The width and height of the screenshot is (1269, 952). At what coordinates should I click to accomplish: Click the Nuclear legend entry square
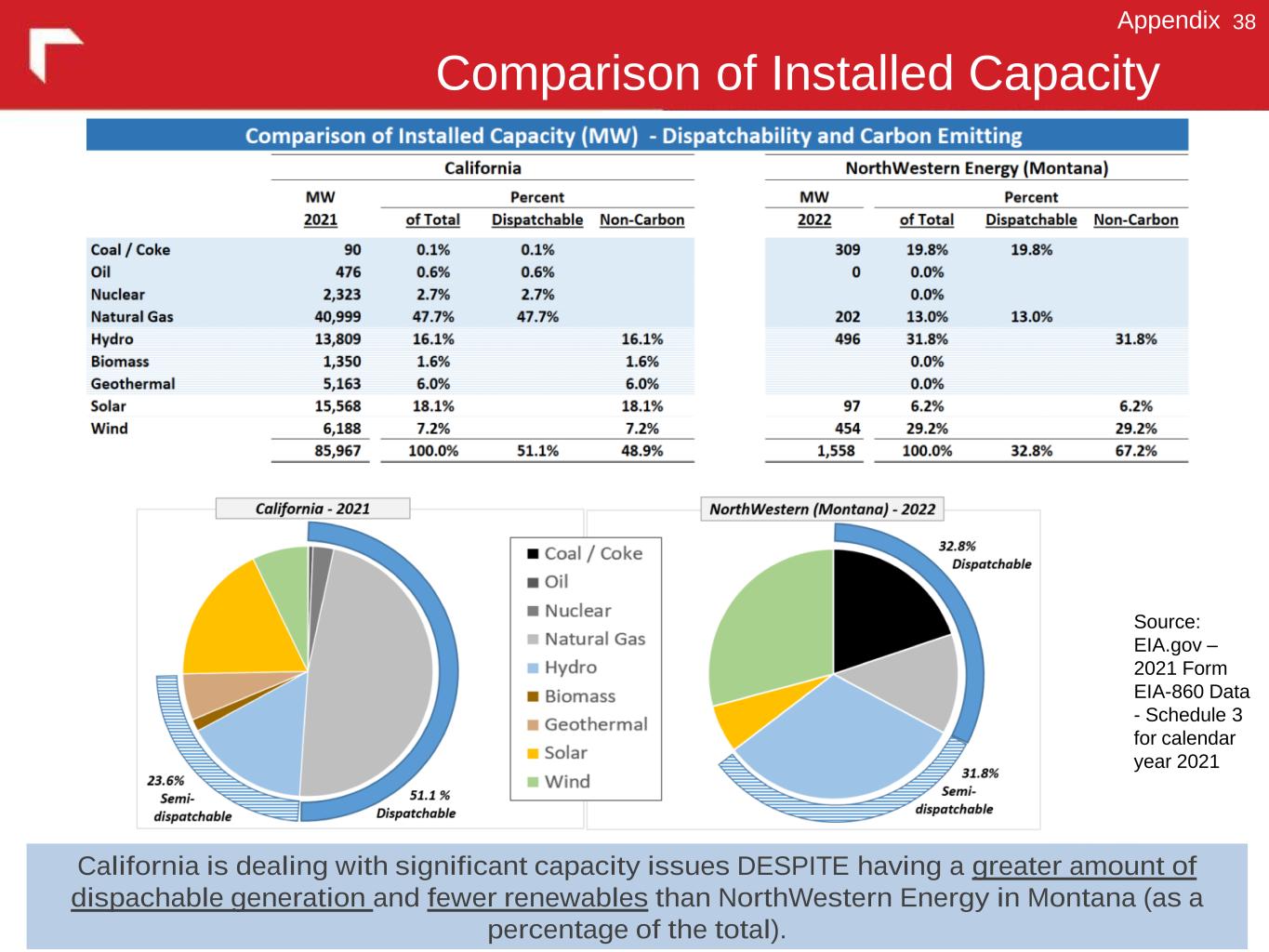[533, 612]
